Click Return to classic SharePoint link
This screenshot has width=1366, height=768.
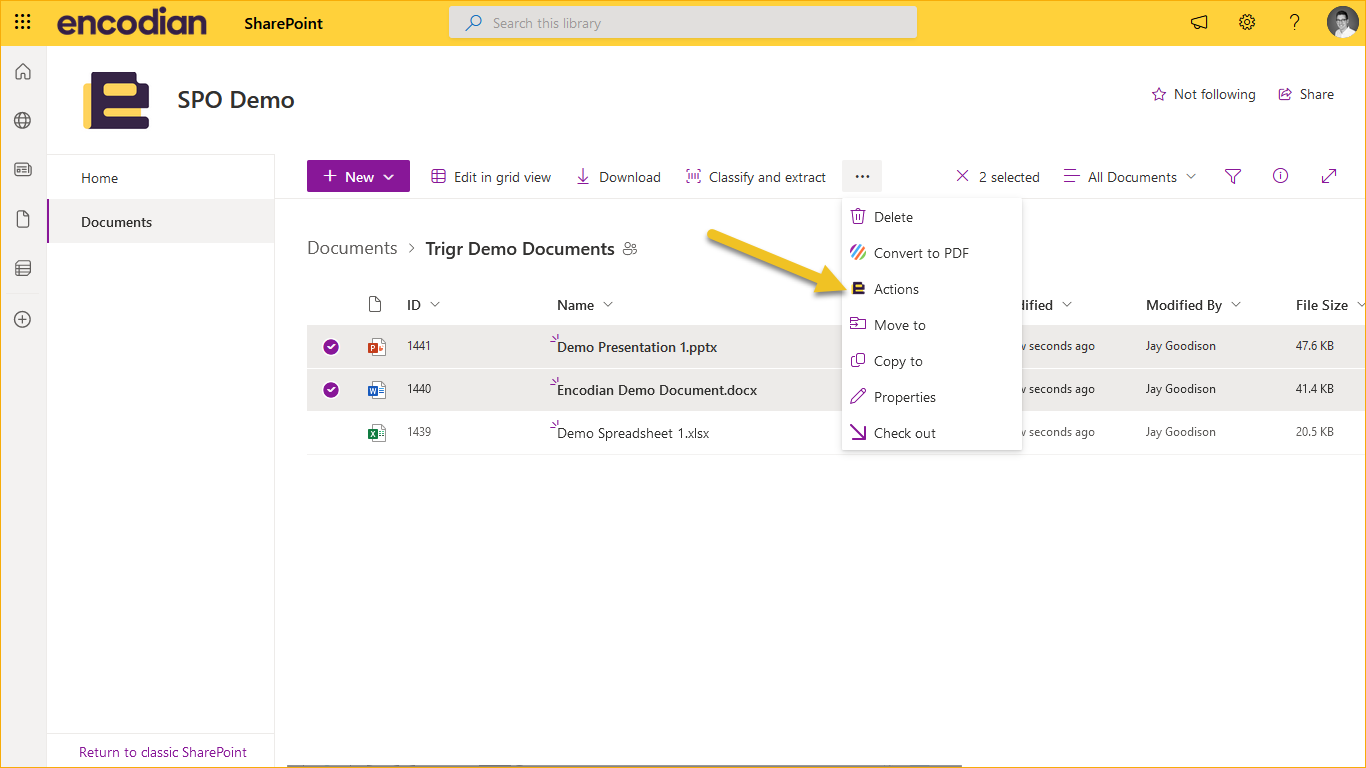point(163,752)
